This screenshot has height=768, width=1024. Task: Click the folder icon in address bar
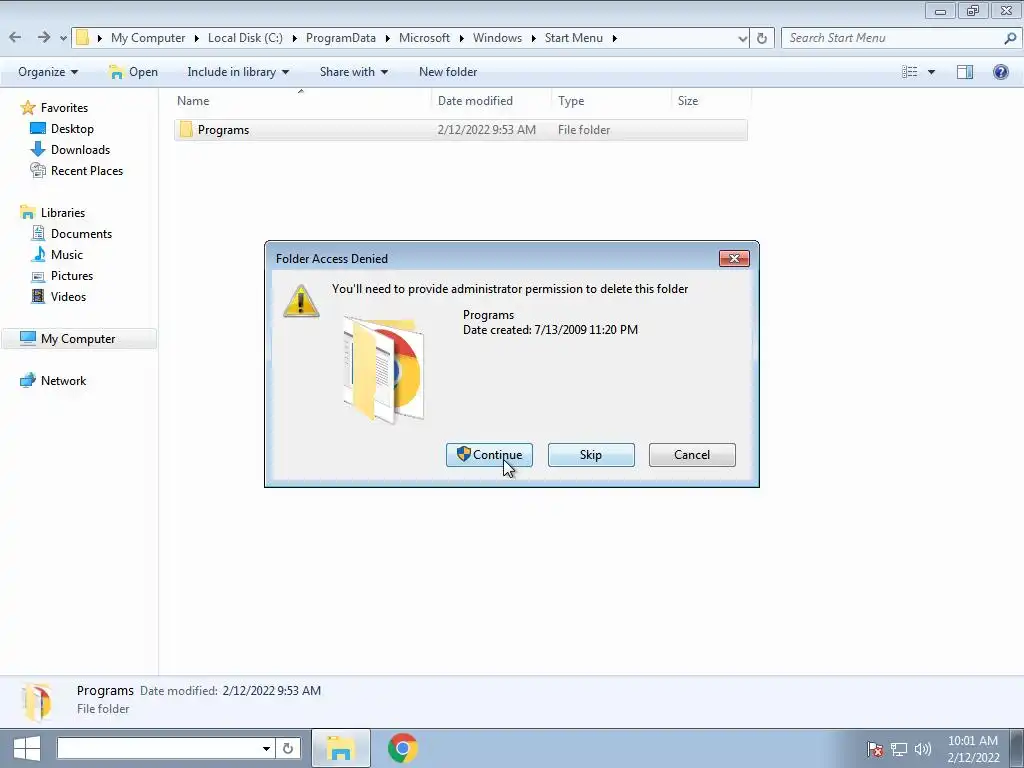tap(82, 38)
